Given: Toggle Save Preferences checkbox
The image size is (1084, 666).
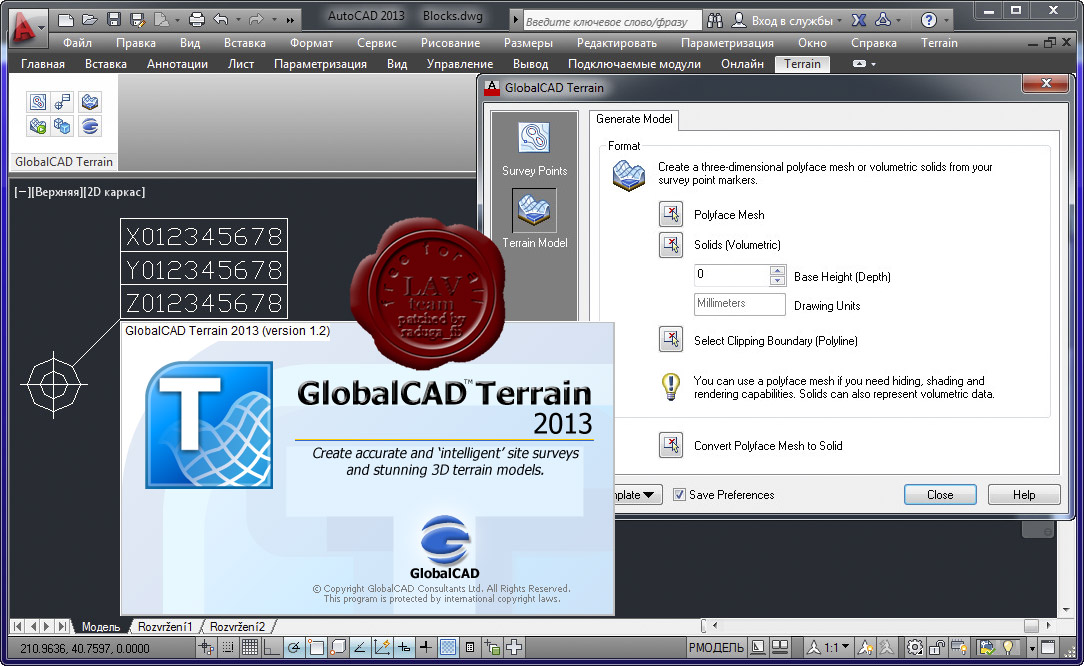Looking at the screenshot, I should [680, 494].
